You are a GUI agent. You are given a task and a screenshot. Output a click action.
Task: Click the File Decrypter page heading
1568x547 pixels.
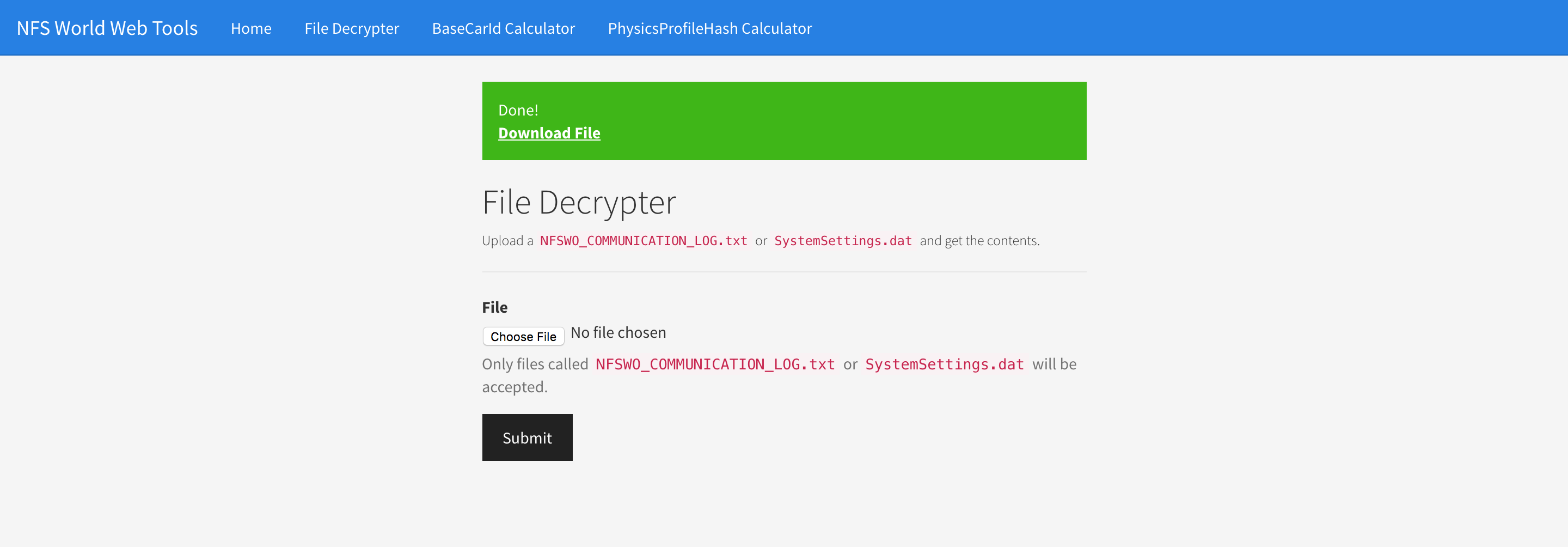click(x=579, y=202)
